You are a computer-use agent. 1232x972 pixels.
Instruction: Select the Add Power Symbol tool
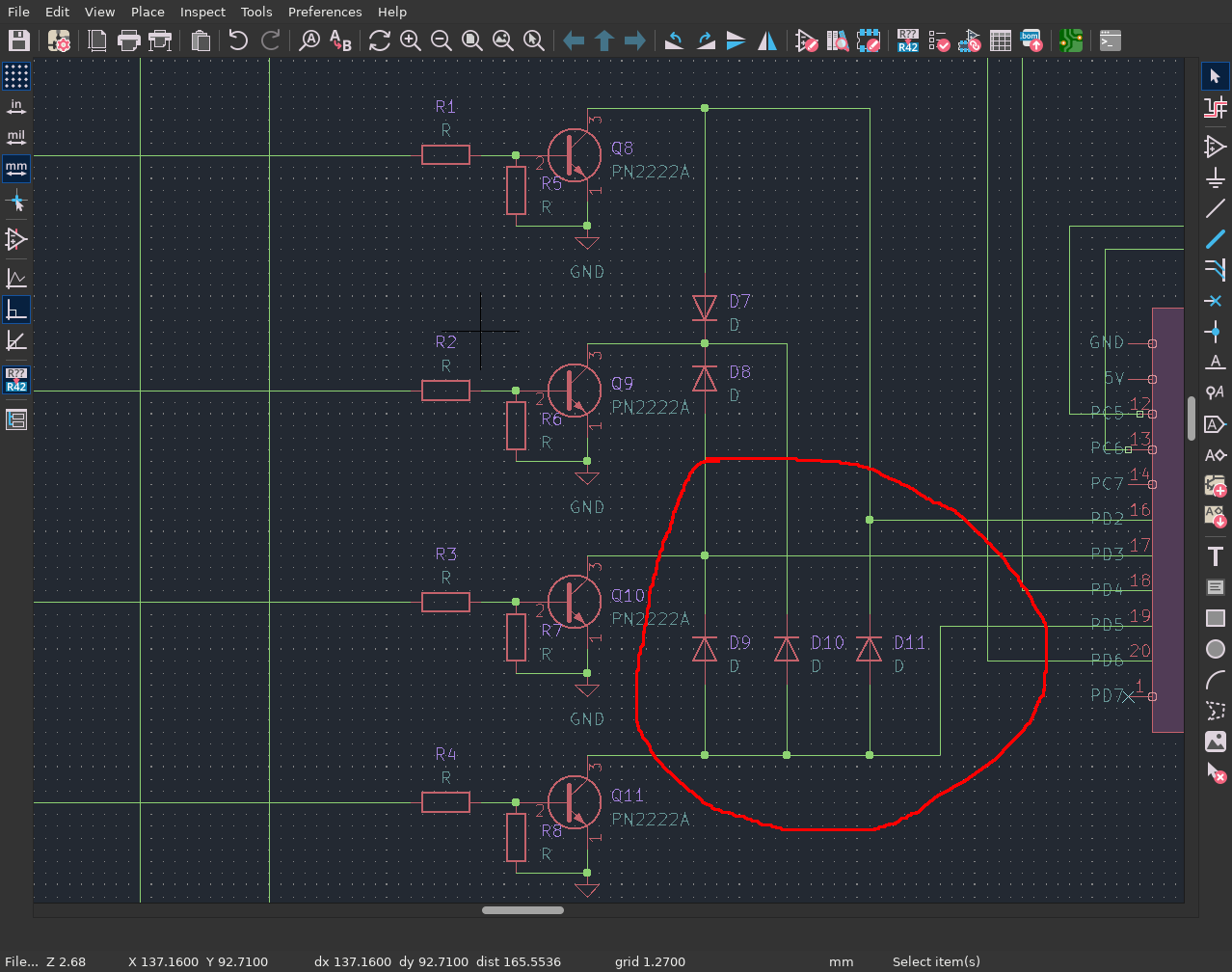[x=1215, y=178]
